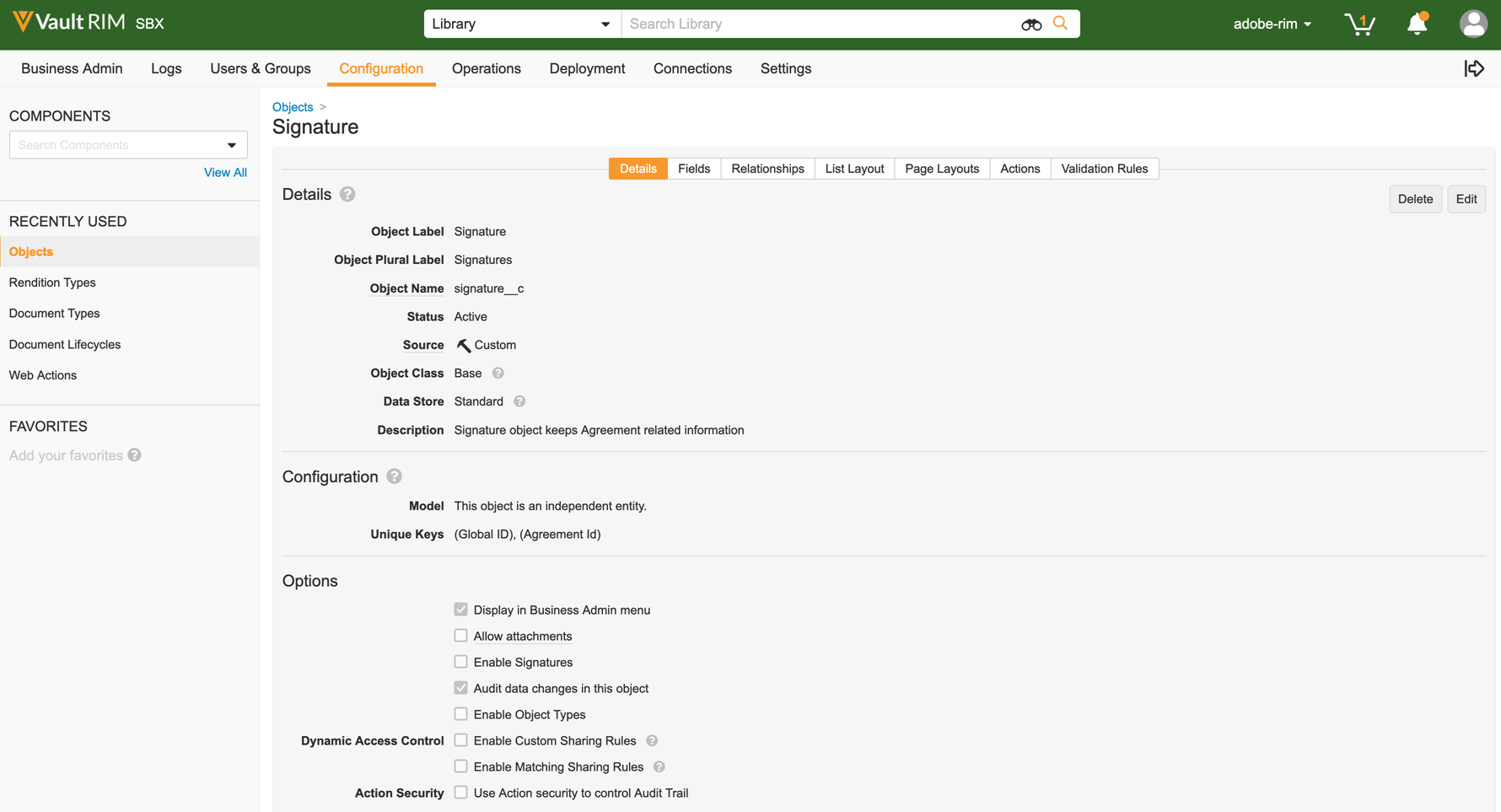The width and height of the screenshot is (1501, 812).
Task: Open the Library search scope dropdown
Action: pos(522,24)
